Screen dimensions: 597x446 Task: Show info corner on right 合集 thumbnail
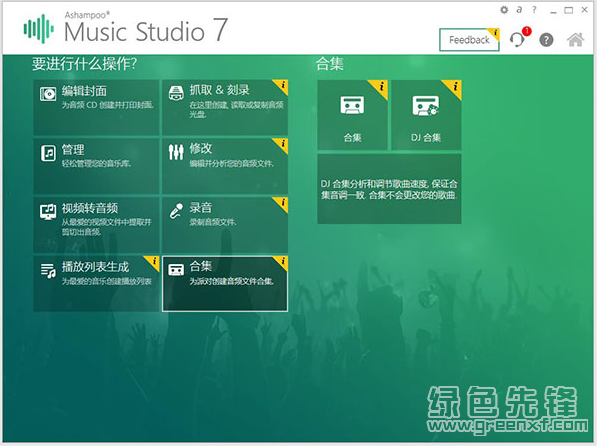[x=381, y=87]
